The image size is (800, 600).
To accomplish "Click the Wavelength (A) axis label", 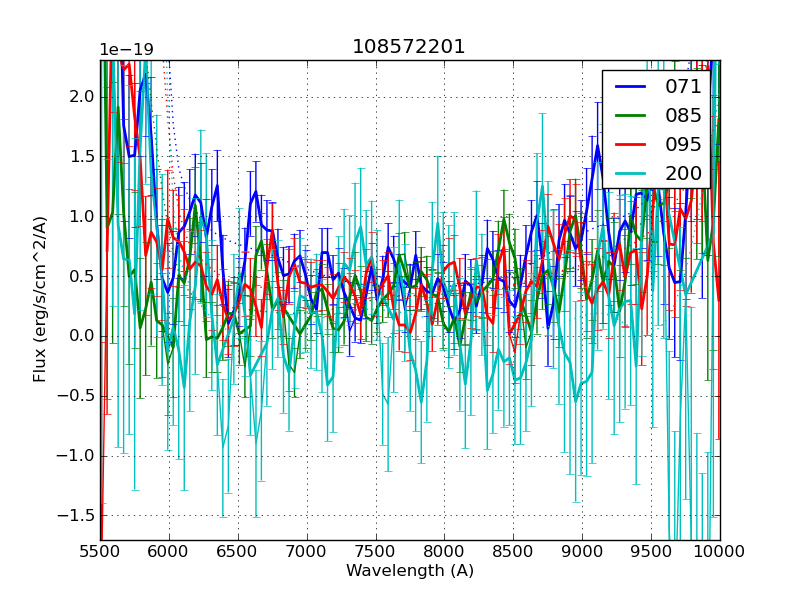I will tap(410, 571).
